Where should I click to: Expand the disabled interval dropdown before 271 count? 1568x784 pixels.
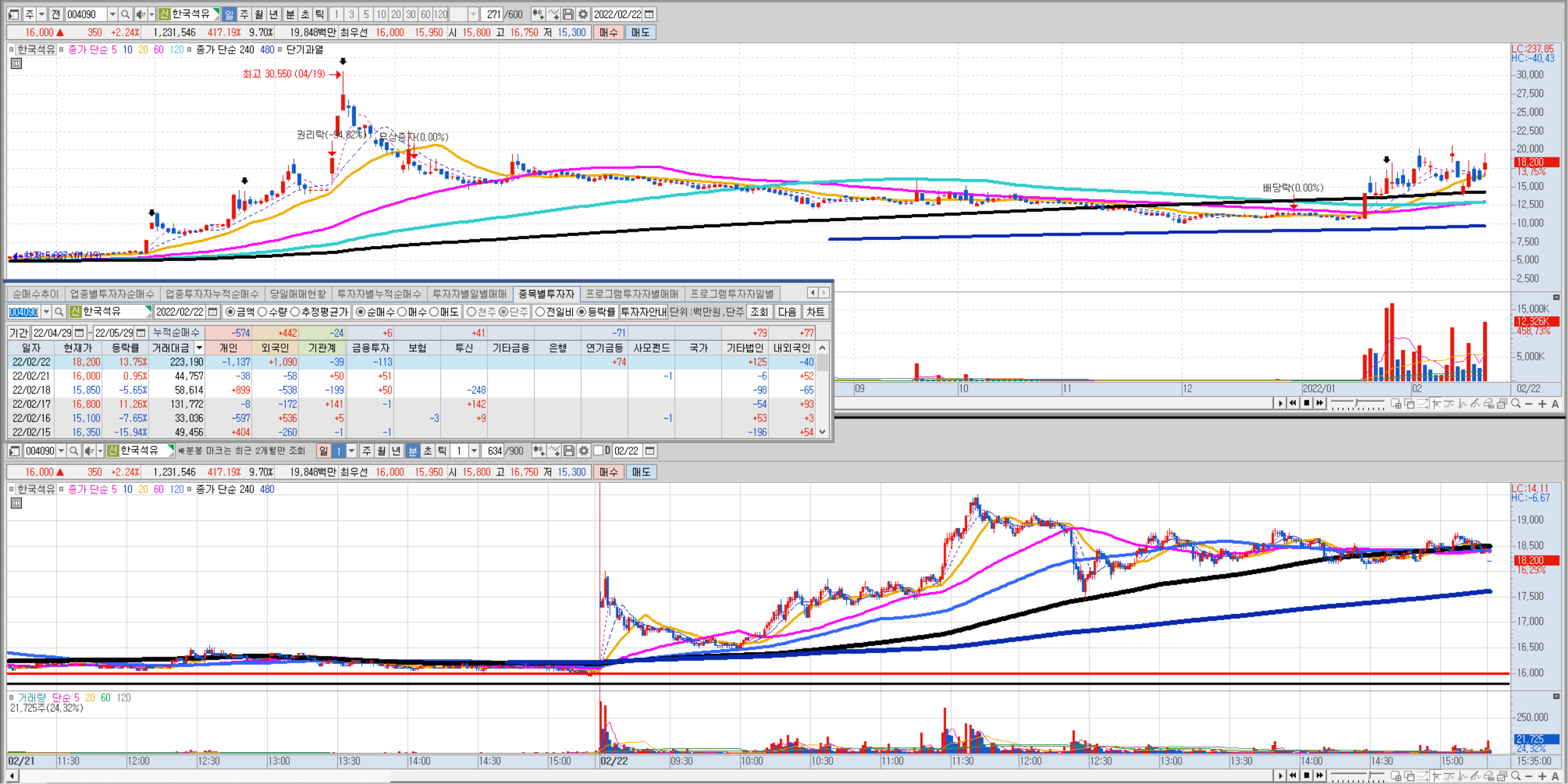point(473,14)
